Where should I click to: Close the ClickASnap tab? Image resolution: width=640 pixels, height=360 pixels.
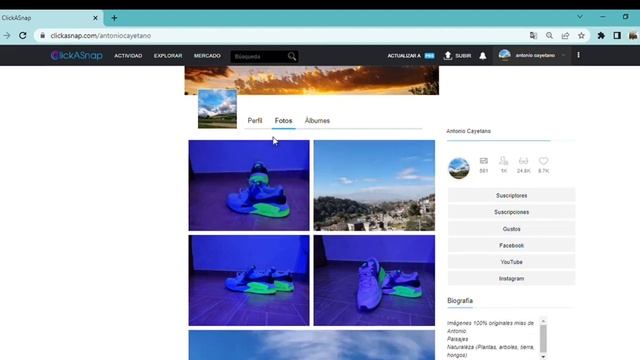coord(95,18)
